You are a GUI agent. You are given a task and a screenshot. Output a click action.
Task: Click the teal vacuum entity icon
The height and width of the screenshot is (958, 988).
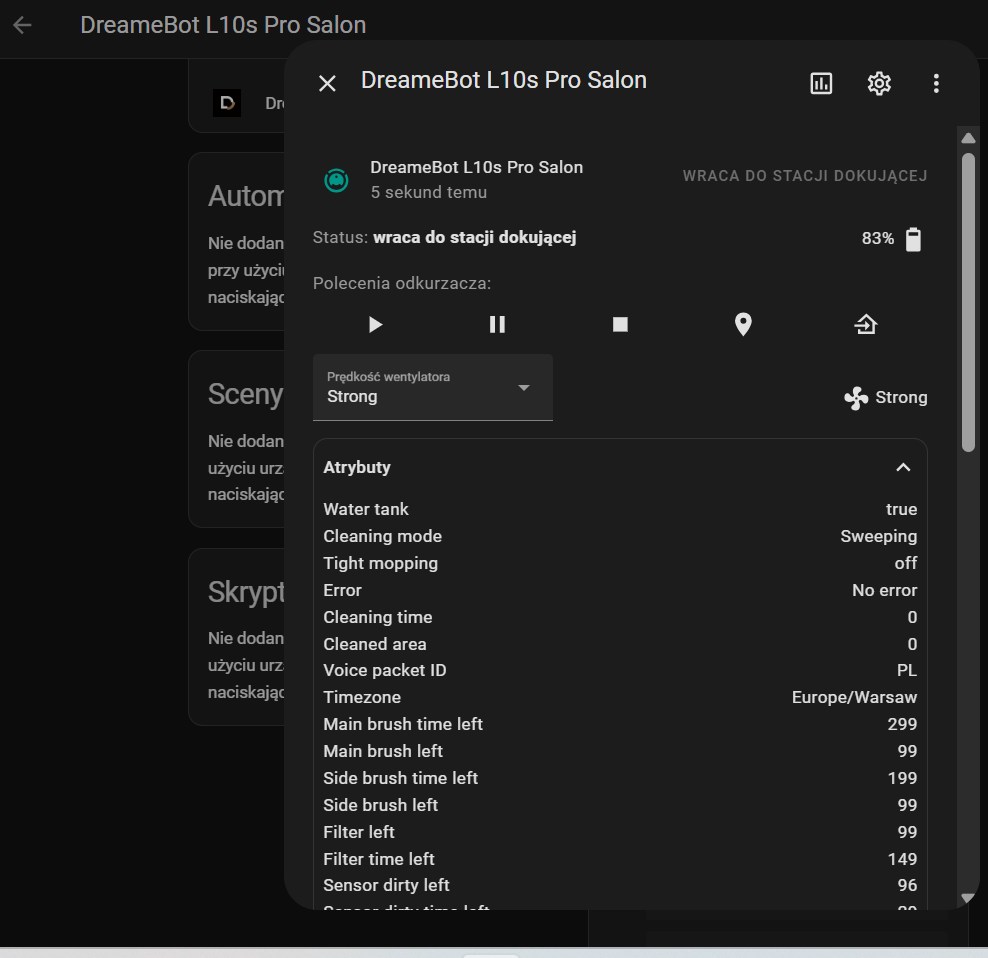click(x=336, y=180)
